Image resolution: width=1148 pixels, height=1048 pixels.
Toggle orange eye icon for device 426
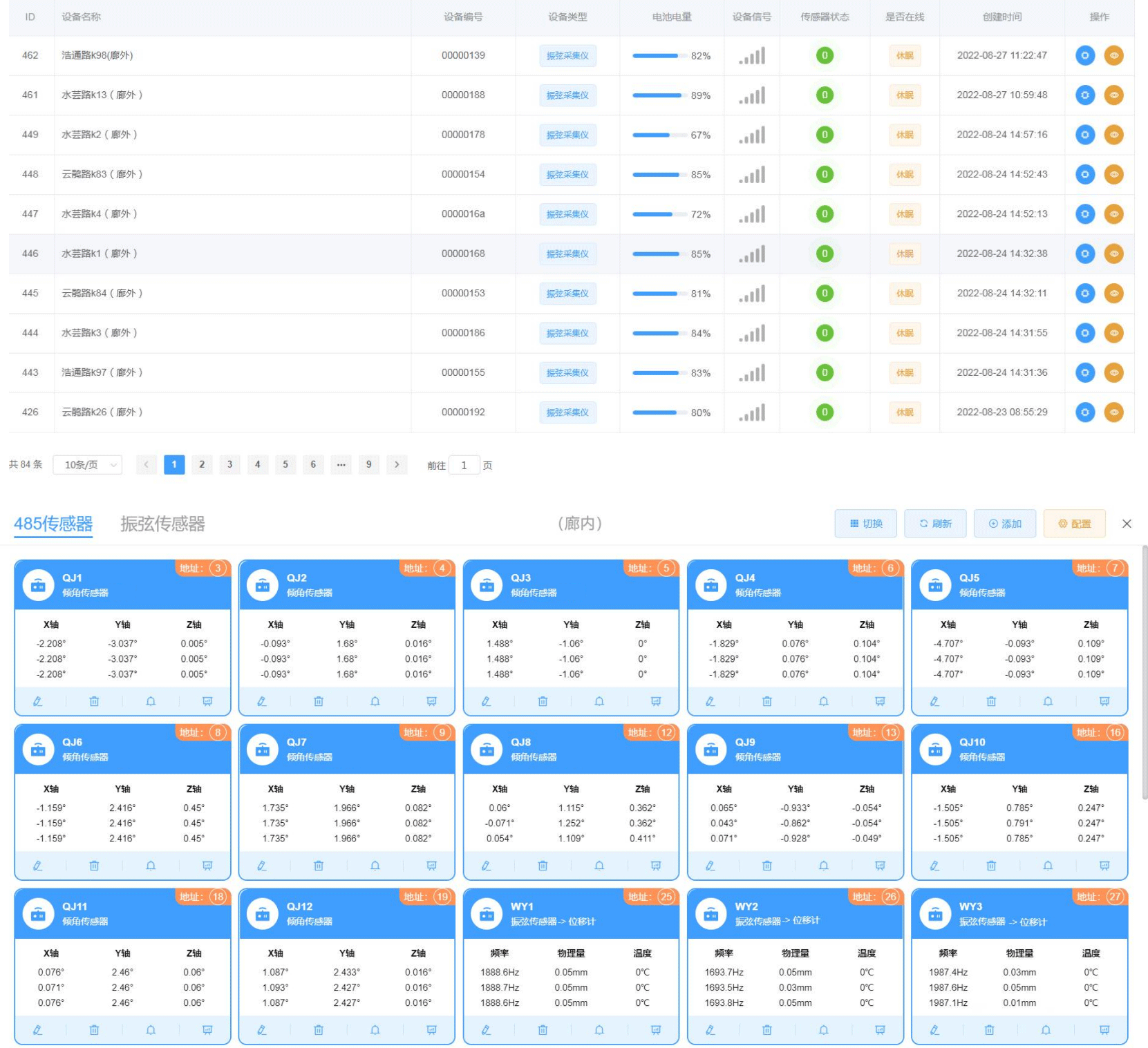(x=1113, y=412)
